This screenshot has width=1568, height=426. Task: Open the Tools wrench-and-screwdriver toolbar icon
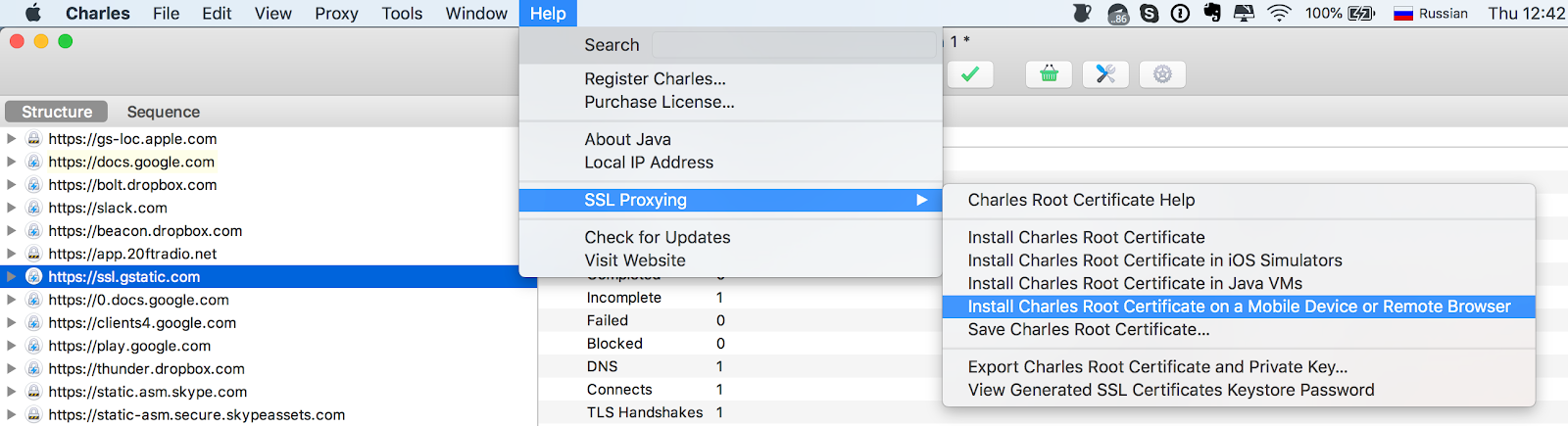pos(1105,74)
